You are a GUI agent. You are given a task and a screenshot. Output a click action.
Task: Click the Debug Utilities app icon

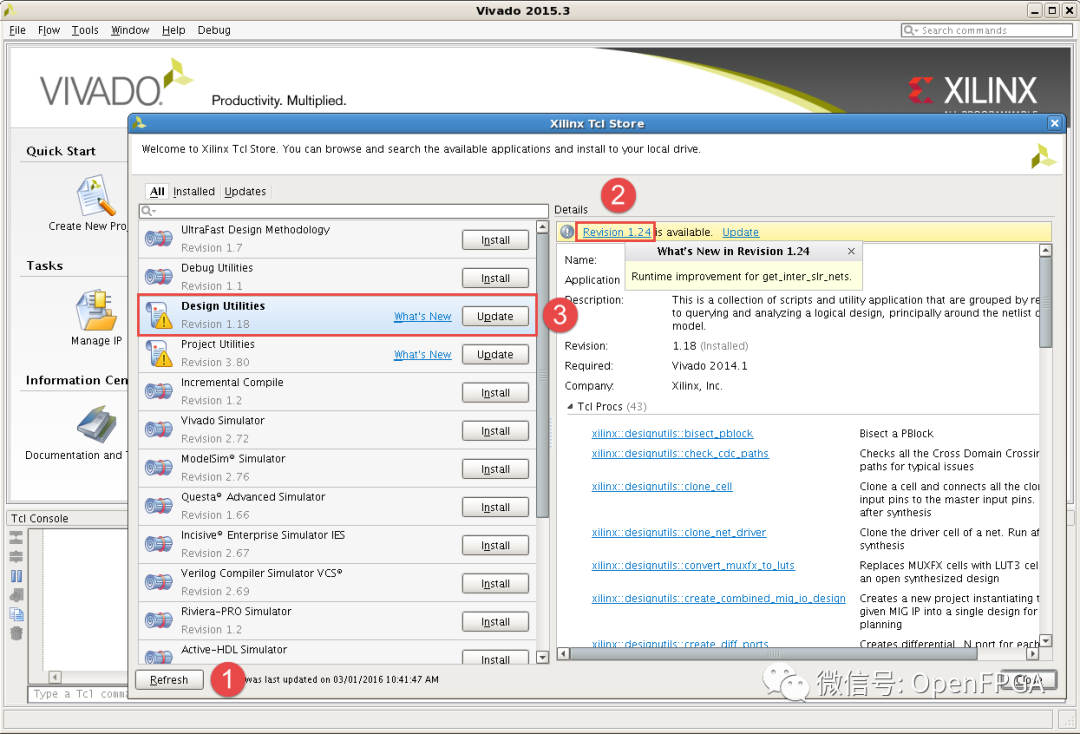(x=159, y=277)
